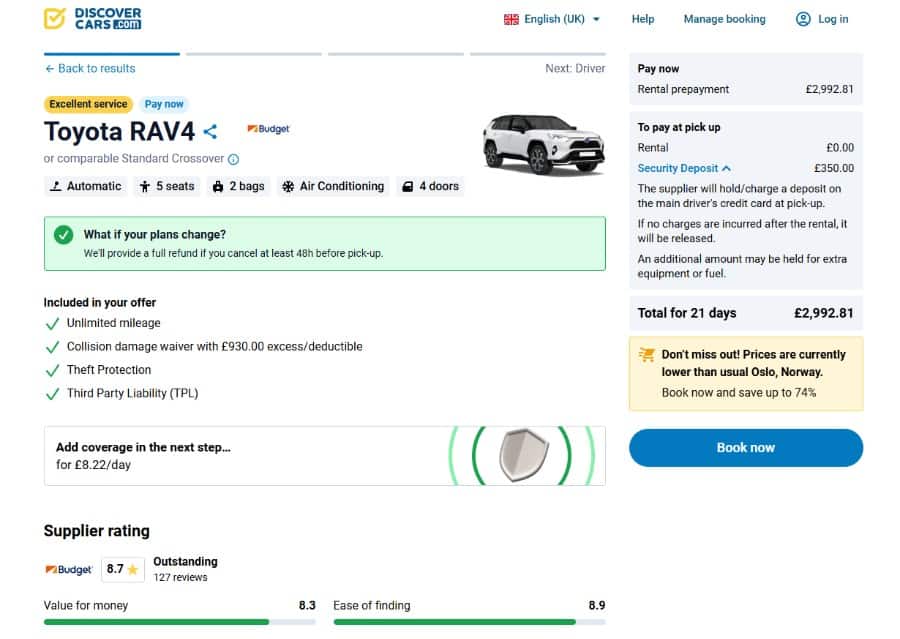Click the Add coverage in the next step card
Image resolution: width=900 pixels, height=639 pixels.
click(325, 456)
